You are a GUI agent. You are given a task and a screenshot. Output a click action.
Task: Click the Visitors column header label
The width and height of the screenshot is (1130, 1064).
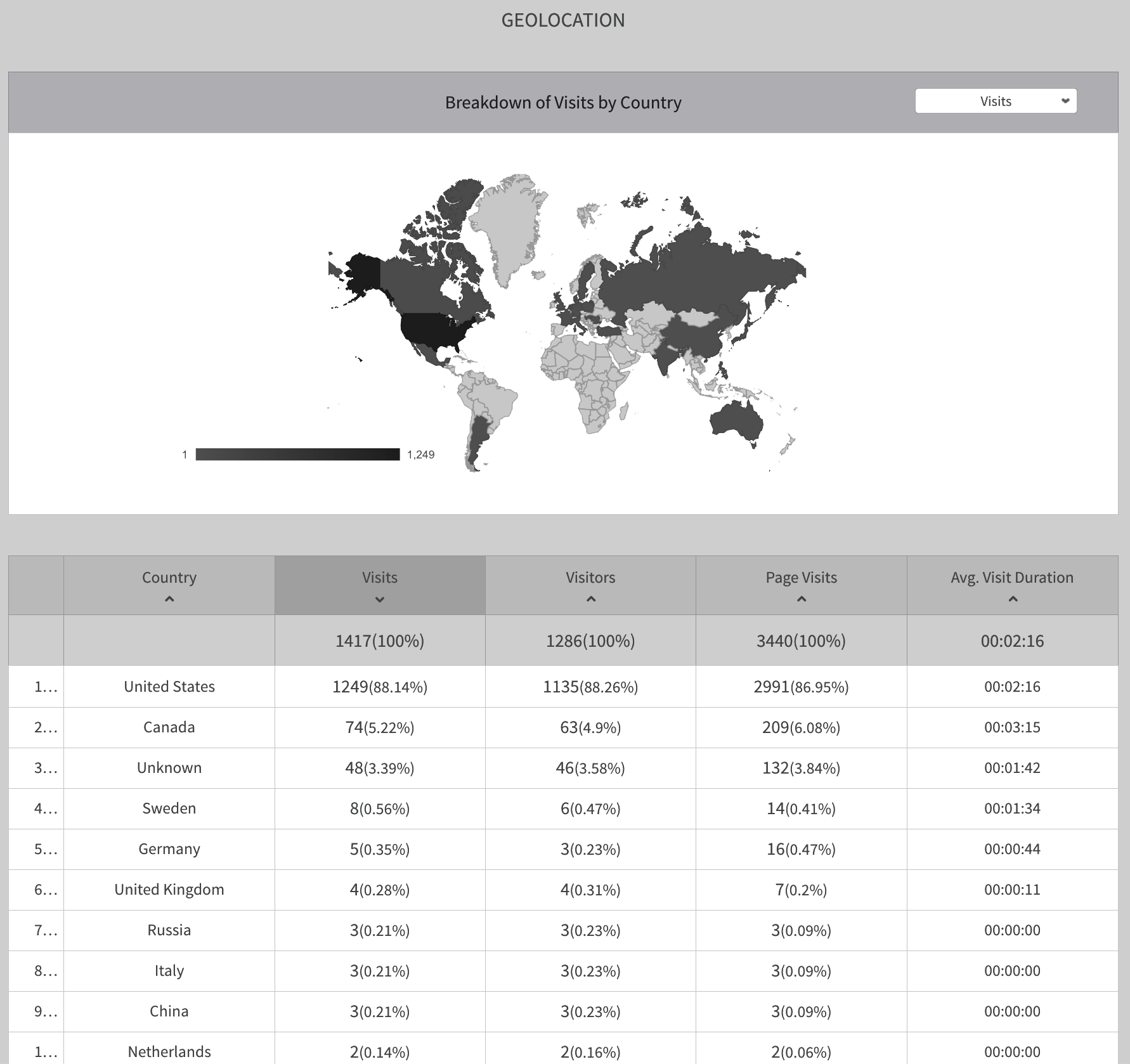[590, 578]
